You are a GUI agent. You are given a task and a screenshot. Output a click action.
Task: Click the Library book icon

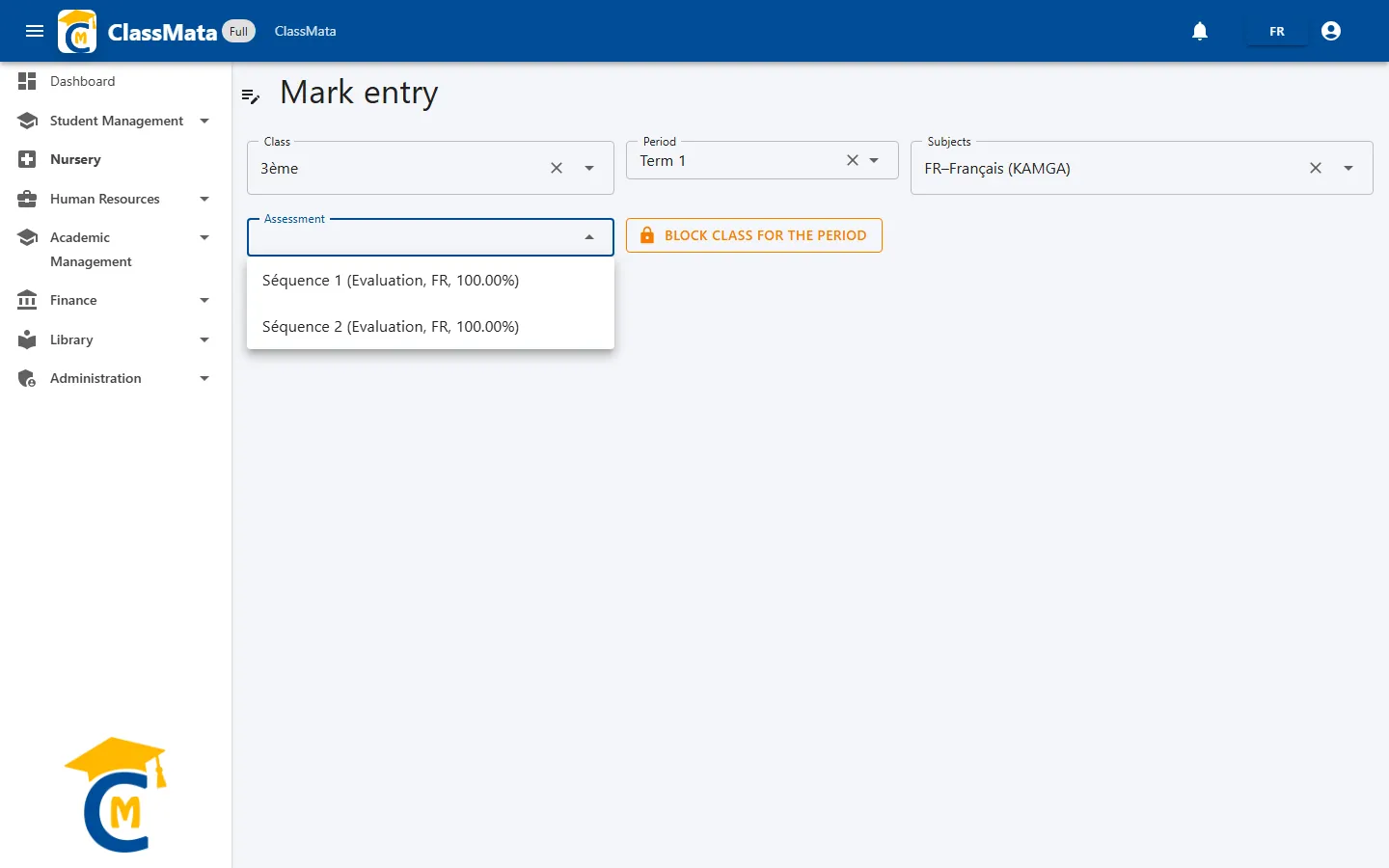point(27,339)
